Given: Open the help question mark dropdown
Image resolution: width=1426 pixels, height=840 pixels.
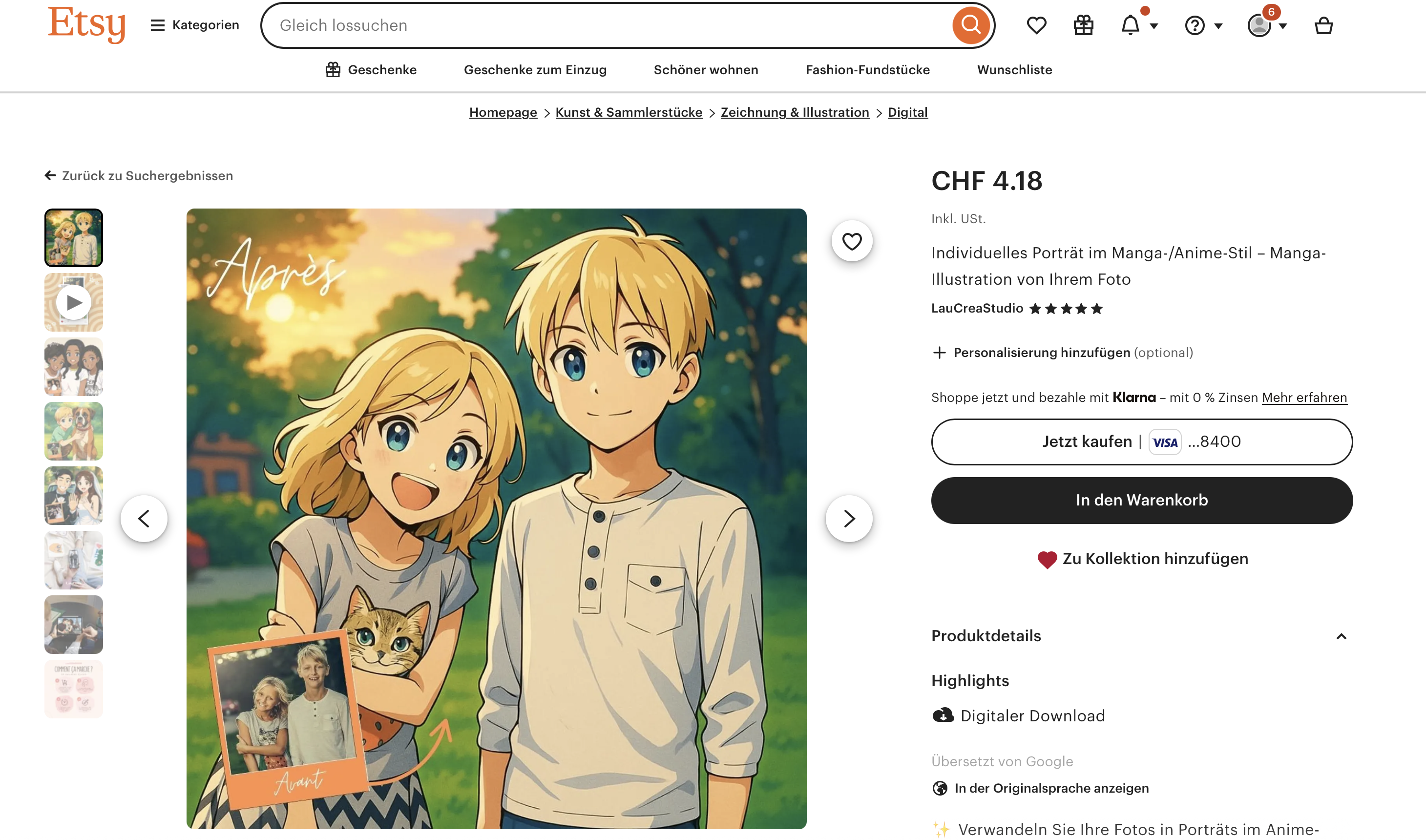Looking at the screenshot, I should pyautogui.click(x=1203, y=25).
